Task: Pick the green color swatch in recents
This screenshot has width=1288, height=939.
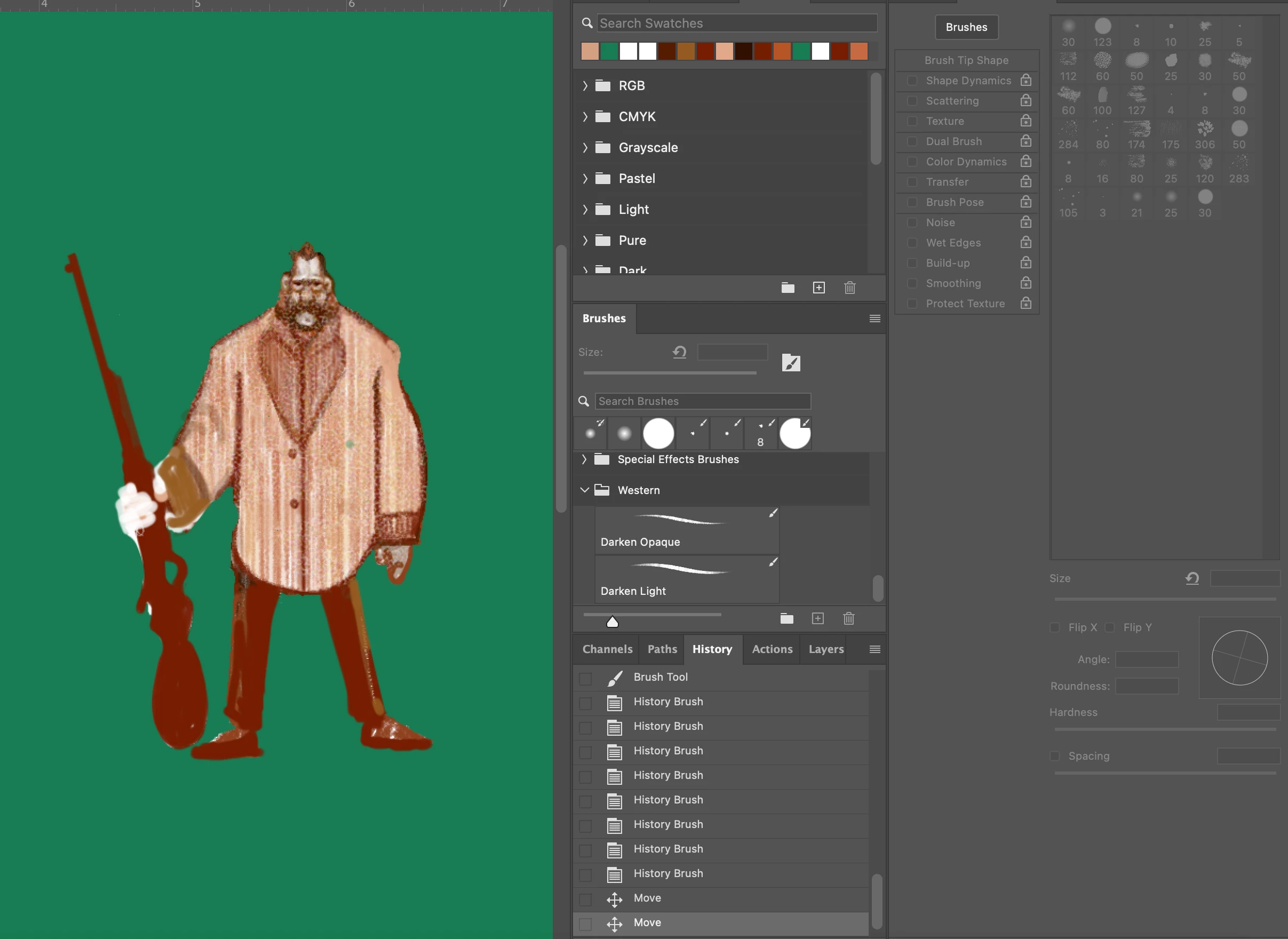Action: pos(609,51)
